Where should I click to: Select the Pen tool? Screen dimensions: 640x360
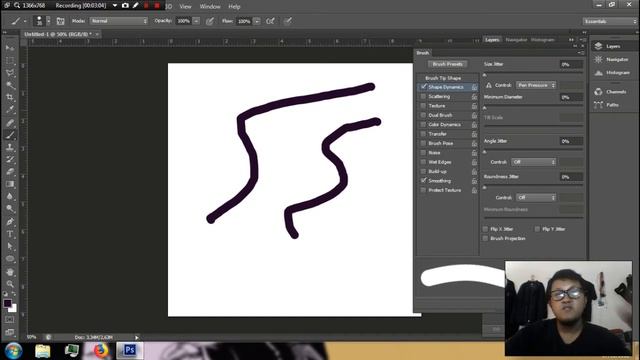pos(10,222)
